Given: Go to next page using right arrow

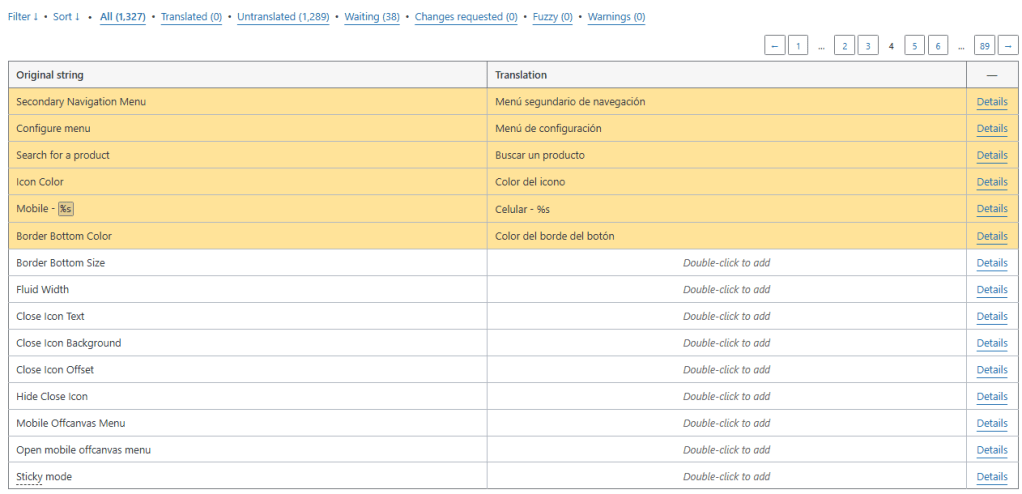Looking at the screenshot, I should [x=1008, y=46].
